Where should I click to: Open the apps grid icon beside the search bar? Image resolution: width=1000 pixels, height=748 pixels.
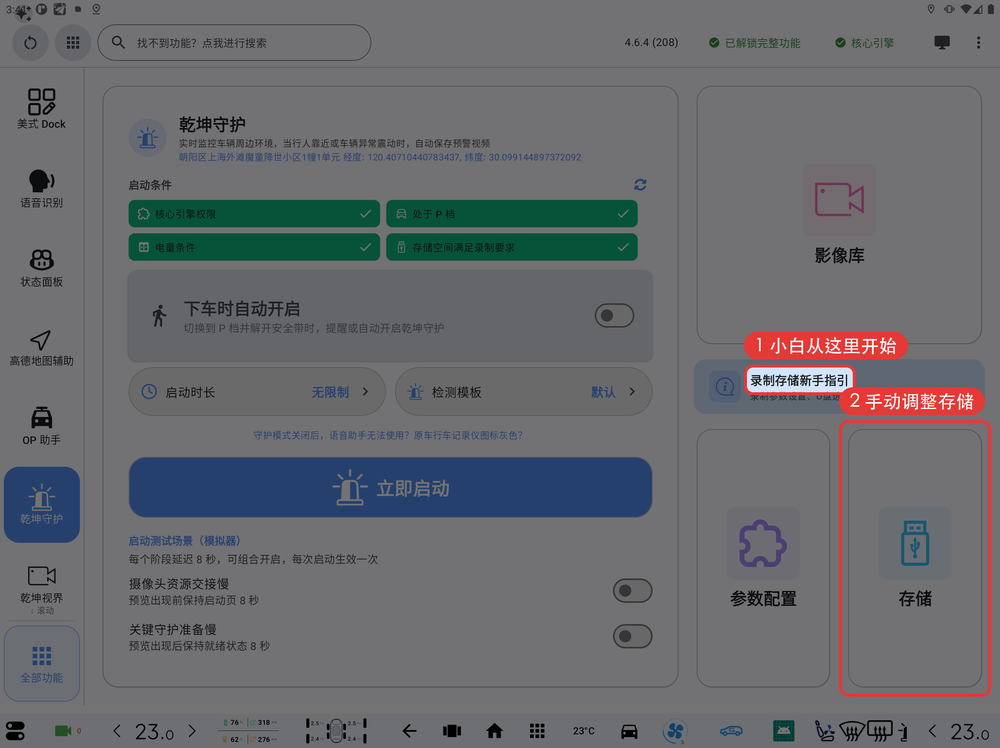[73, 43]
